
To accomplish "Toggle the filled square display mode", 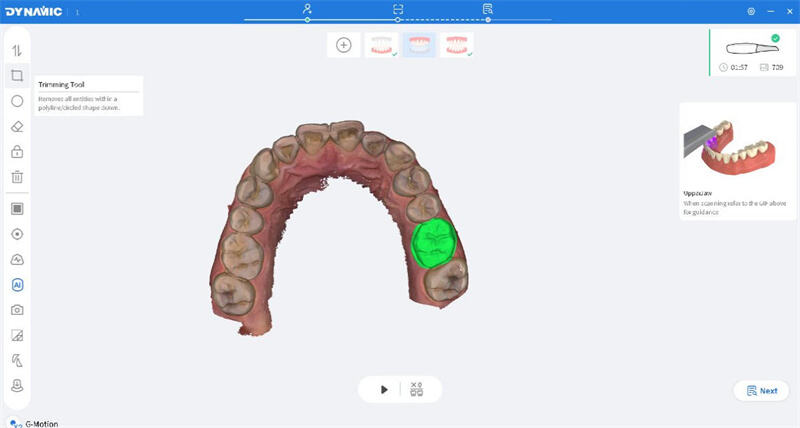I will point(17,209).
